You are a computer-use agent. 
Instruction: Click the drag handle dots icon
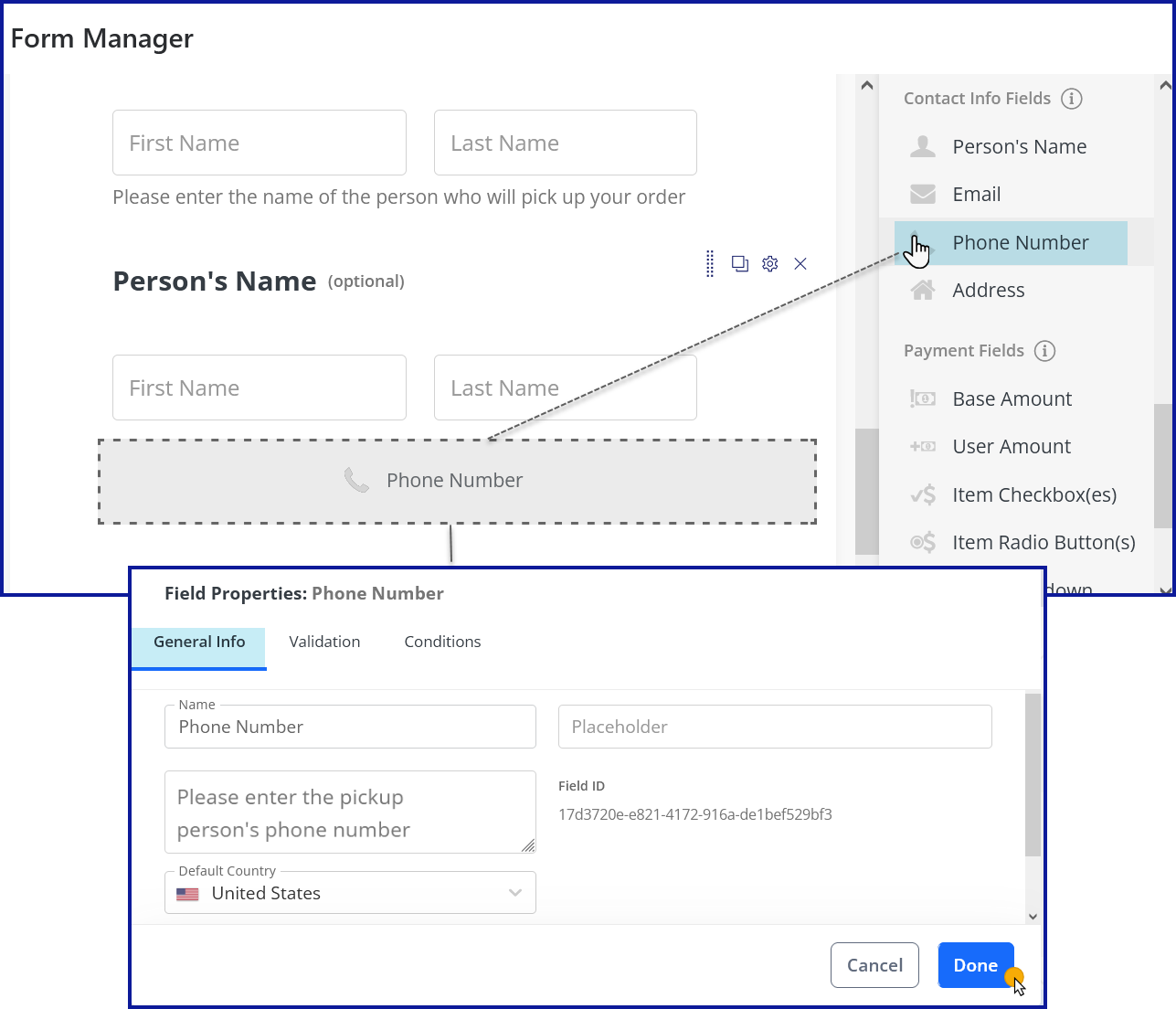pos(710,264)
